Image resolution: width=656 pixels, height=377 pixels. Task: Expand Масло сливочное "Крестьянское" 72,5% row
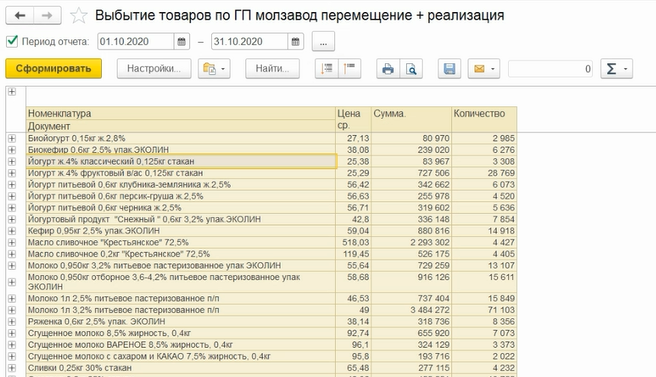click(12, 242)
